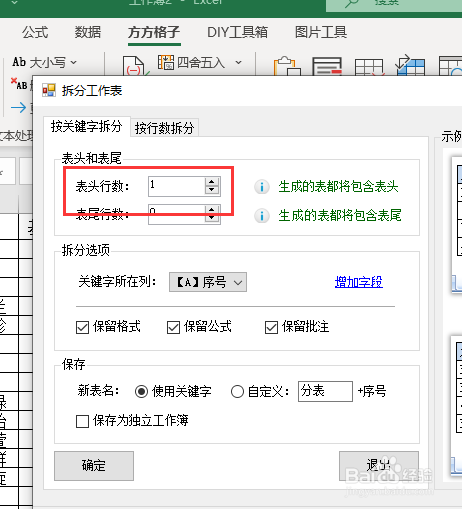The height and width of the screenshot is (509, 462).
Task: Click the table grid icon in ribbon
Action: (369, 67)
